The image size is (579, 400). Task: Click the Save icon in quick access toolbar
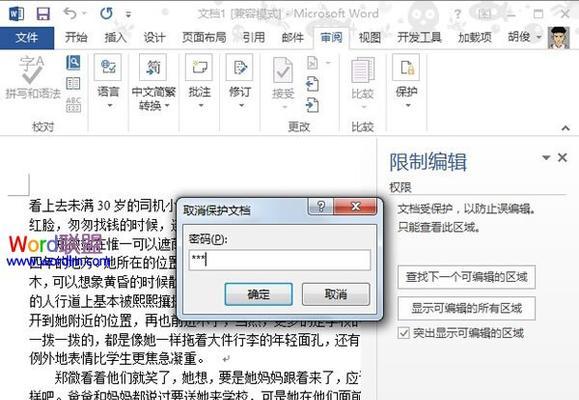(43, 14)
